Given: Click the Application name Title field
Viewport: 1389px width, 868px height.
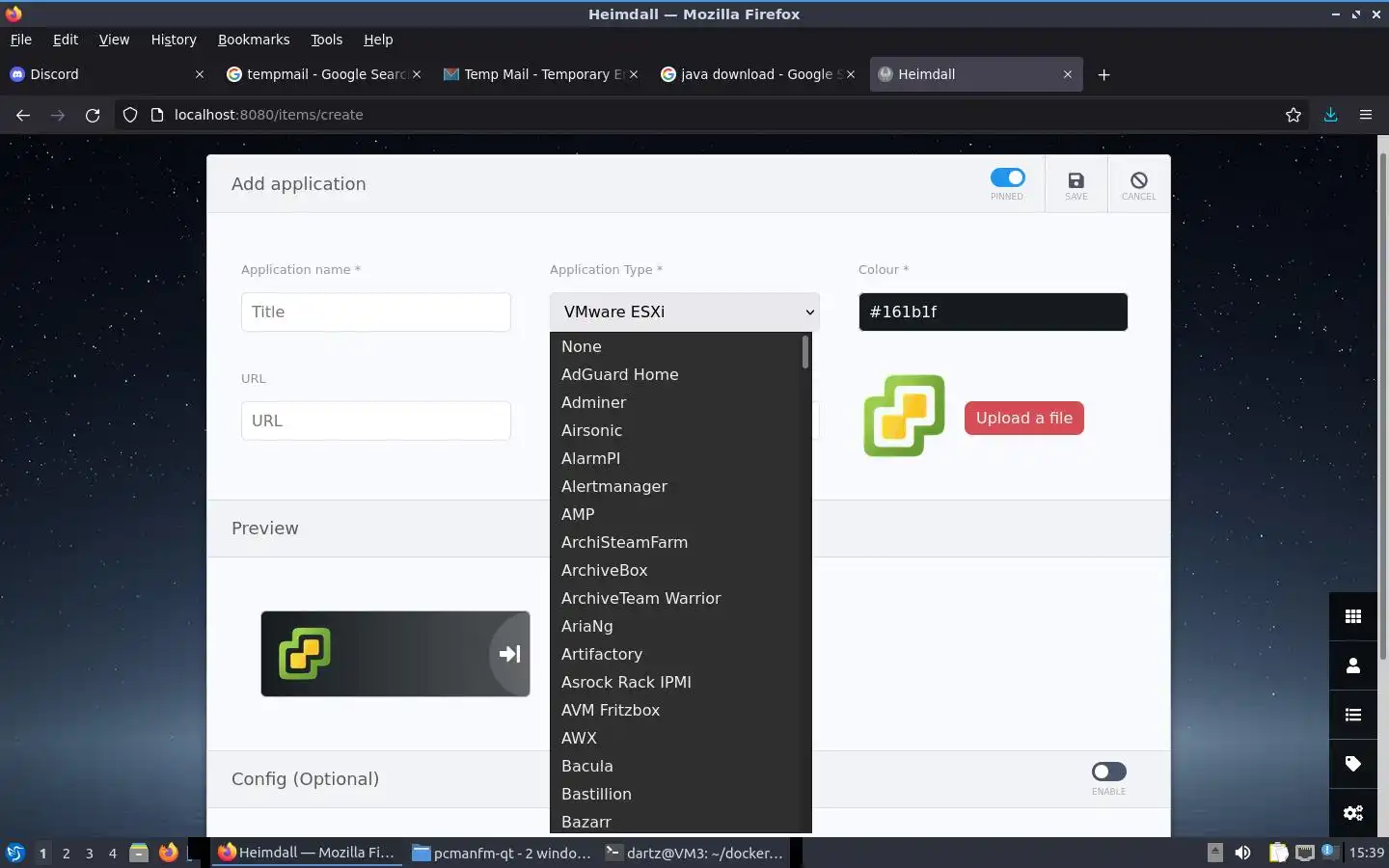Looking at the screenshot, I should point(376,312).
